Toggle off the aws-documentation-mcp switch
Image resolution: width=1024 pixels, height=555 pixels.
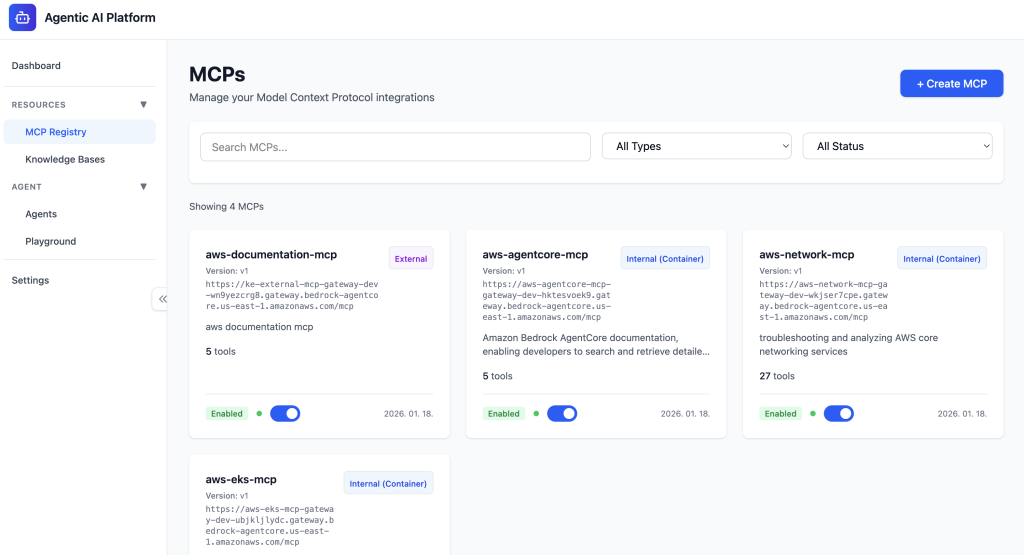tap(285, 413)
